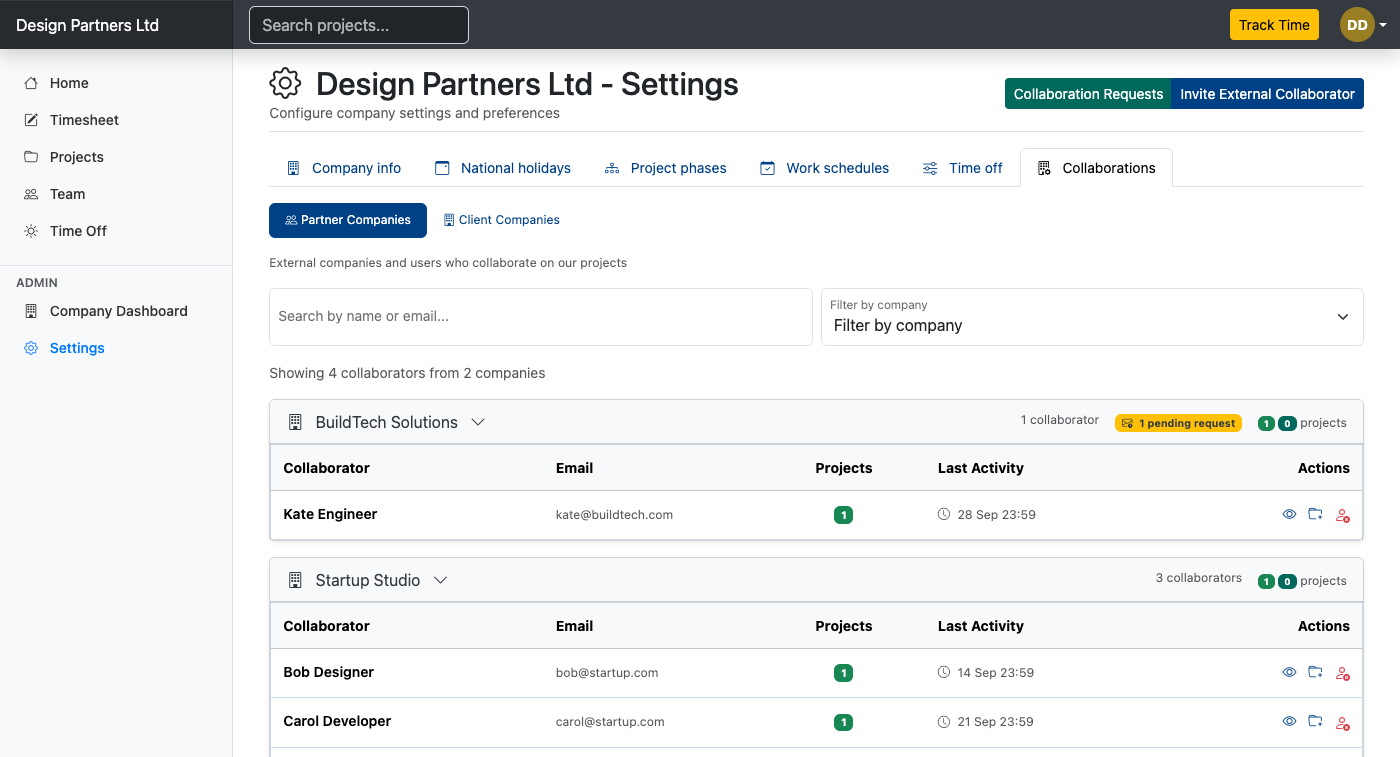Assign project to Kate Engineer folder icon
Screen dimensions: 1400x757
(x=1316, y=514)
